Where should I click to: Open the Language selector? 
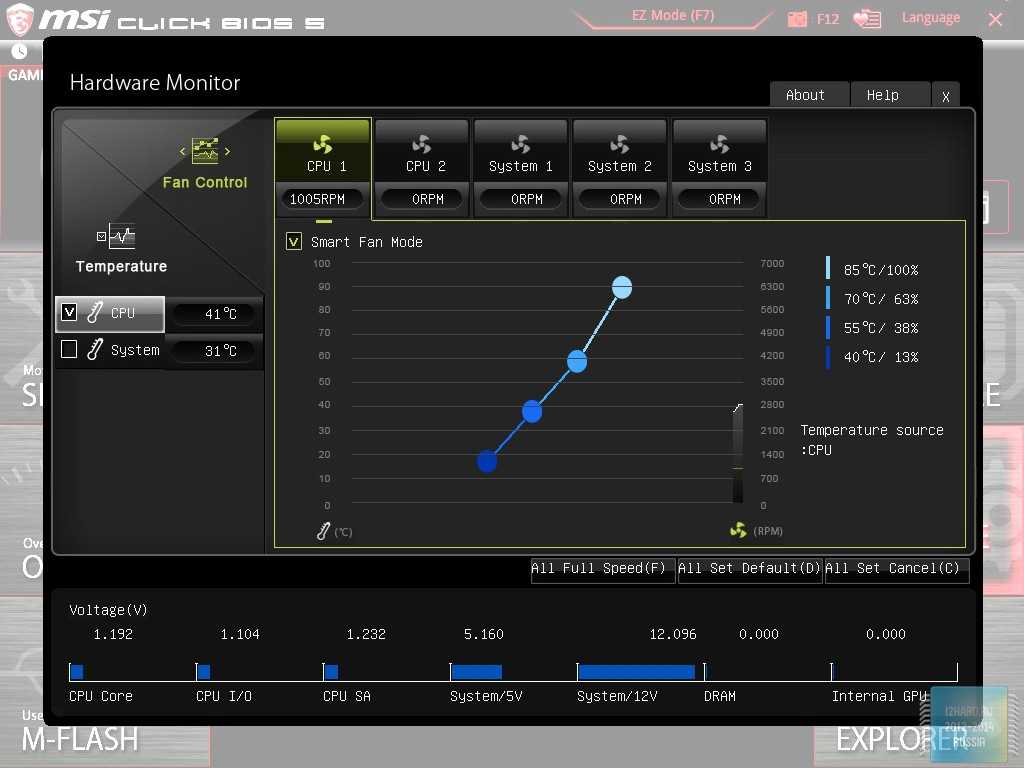coord(930,18)
